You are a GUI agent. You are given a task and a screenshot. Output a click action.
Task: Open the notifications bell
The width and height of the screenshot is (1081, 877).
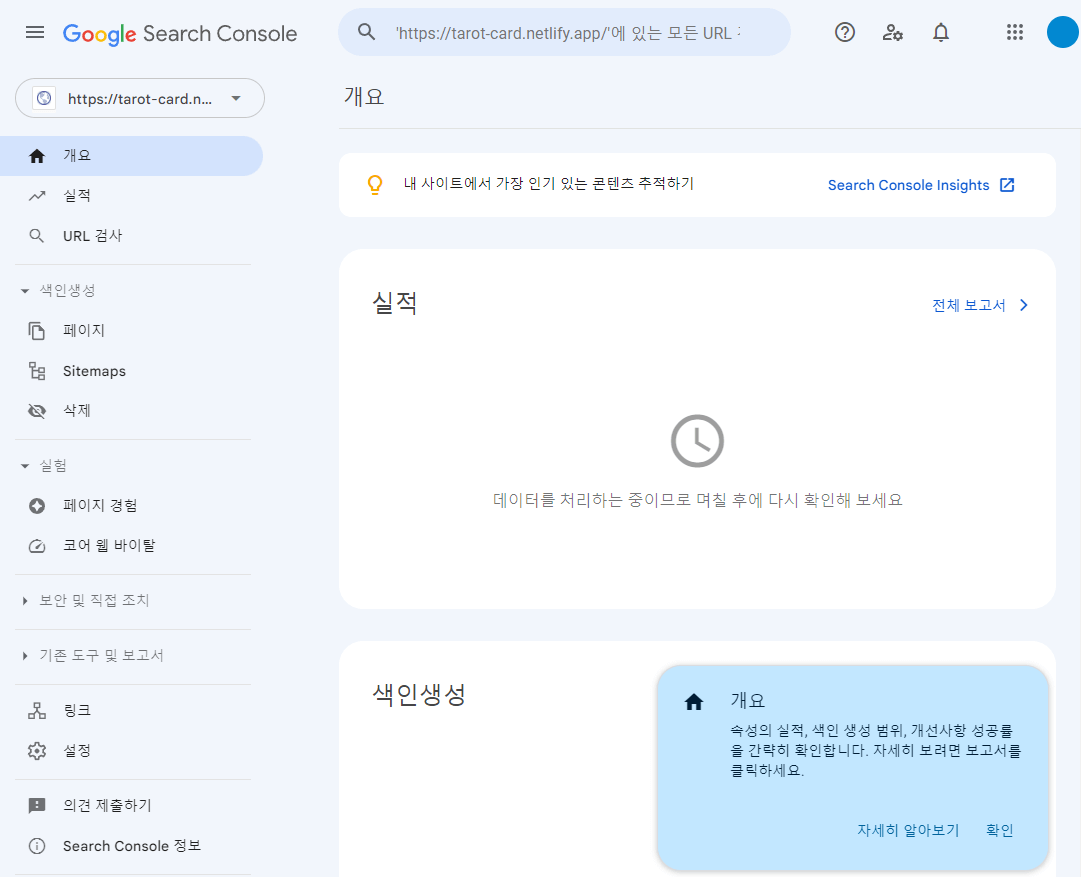(940, 31)
